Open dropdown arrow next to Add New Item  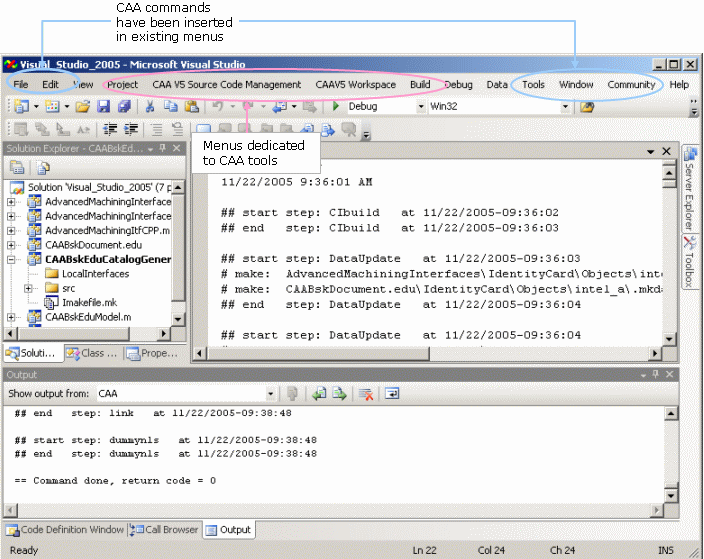[67, 106]
